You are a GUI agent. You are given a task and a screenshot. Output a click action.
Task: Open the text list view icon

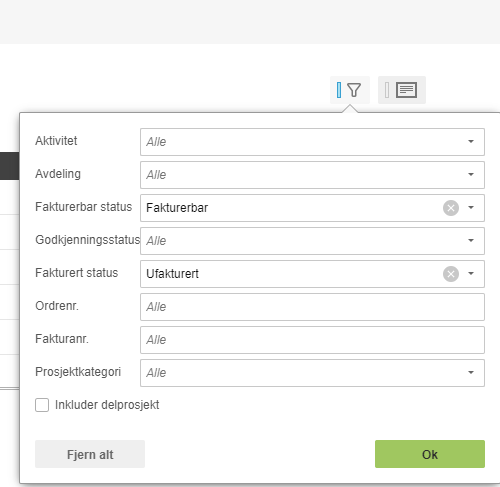click(406, 90)
